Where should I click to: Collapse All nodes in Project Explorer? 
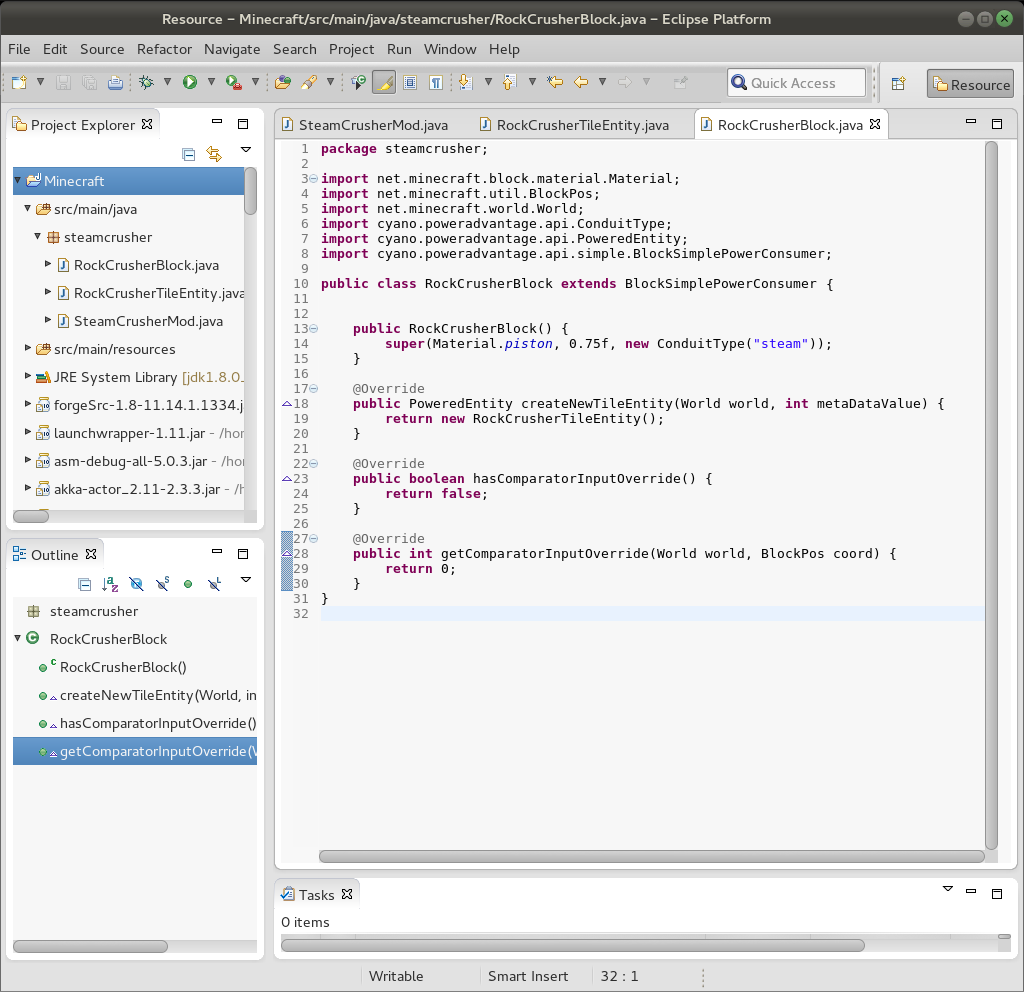click(x=188, y=155)
